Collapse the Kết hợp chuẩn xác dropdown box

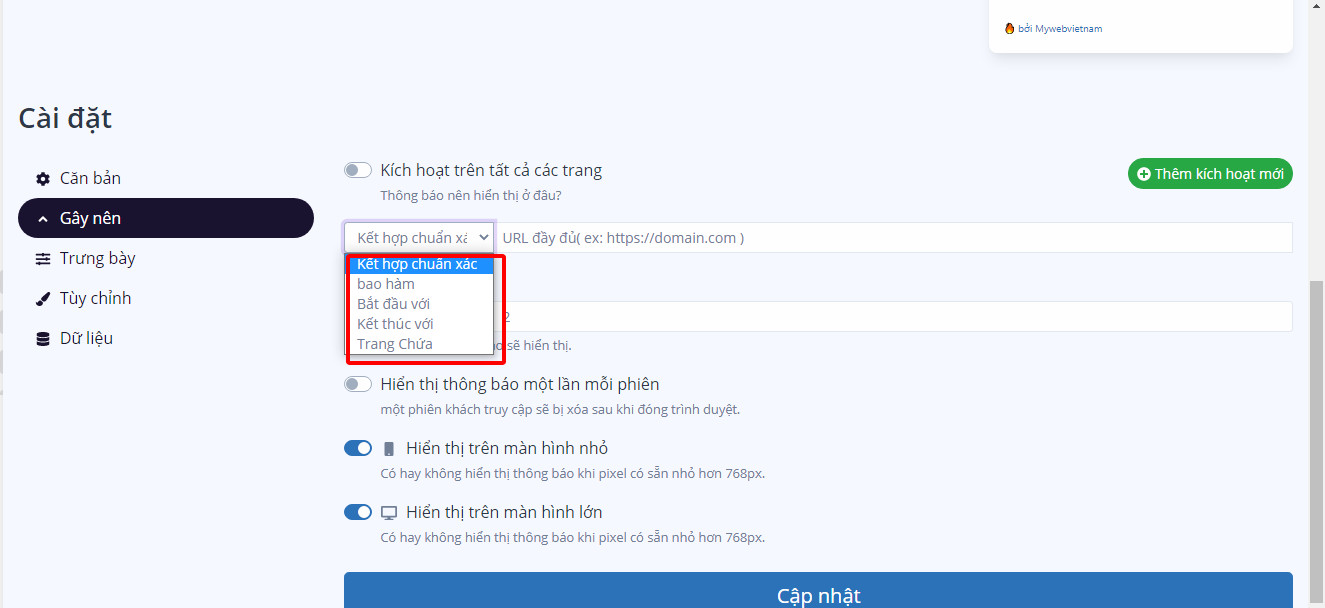tap(419, 238)
